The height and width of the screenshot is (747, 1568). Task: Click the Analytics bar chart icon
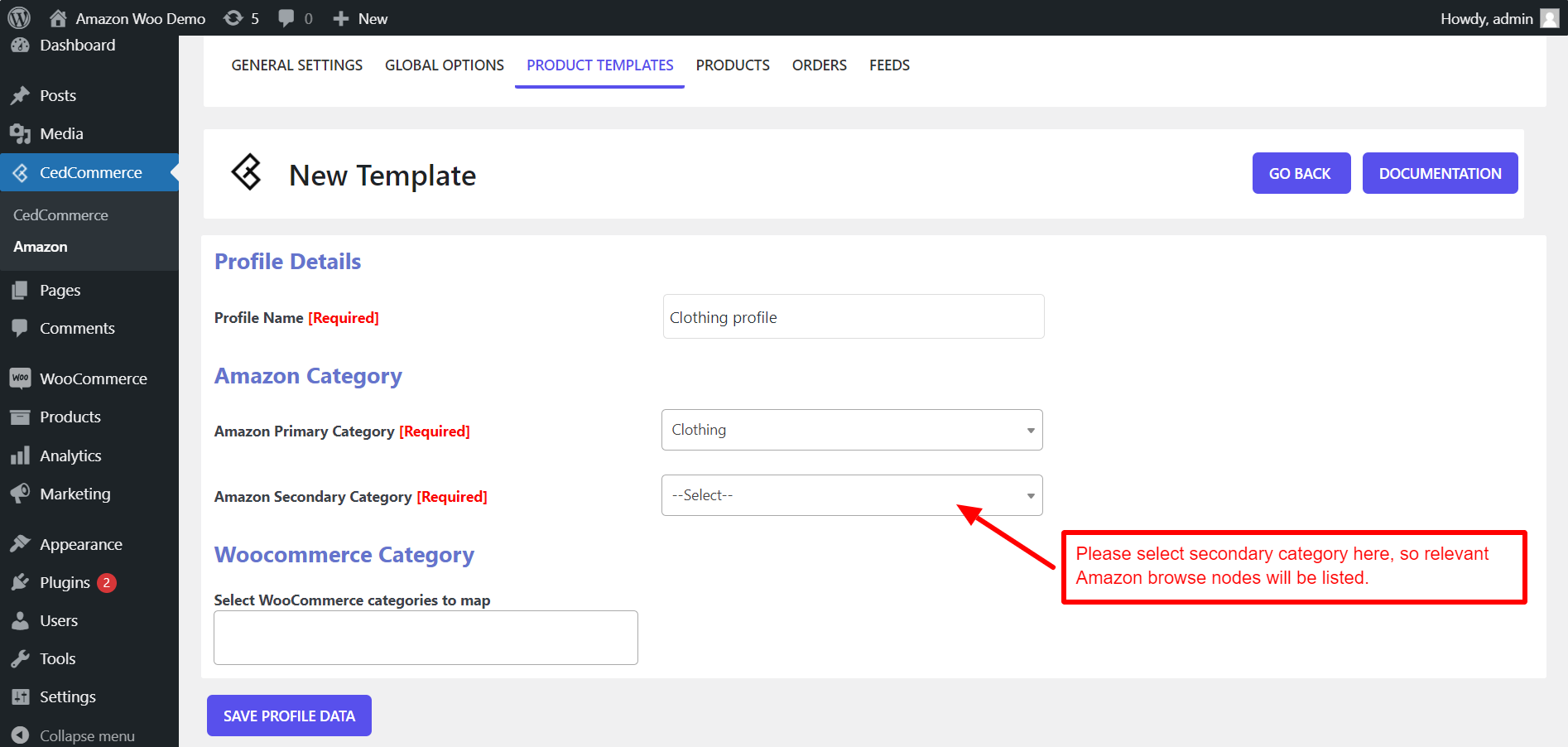20,455
